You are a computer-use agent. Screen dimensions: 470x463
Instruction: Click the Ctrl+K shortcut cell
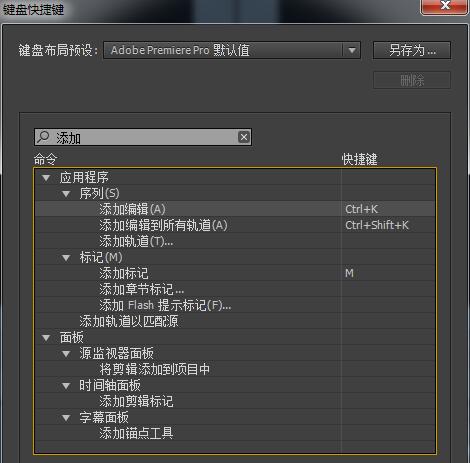pyautogui.click(x=388, y=209)
